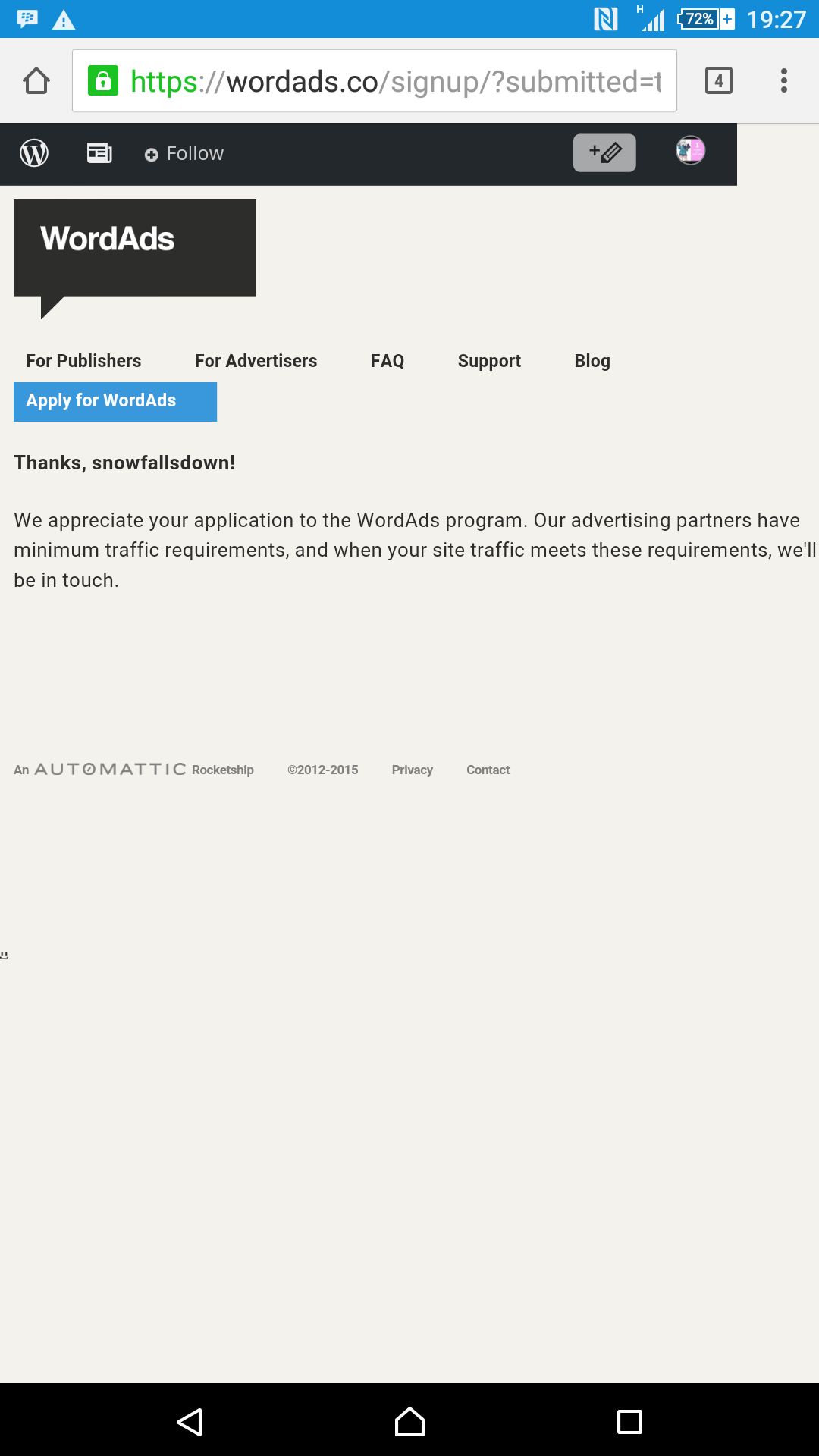Open the For Advertisers menu item
The width and height of the screenshot is (819, 1456).
pos(256,361)
